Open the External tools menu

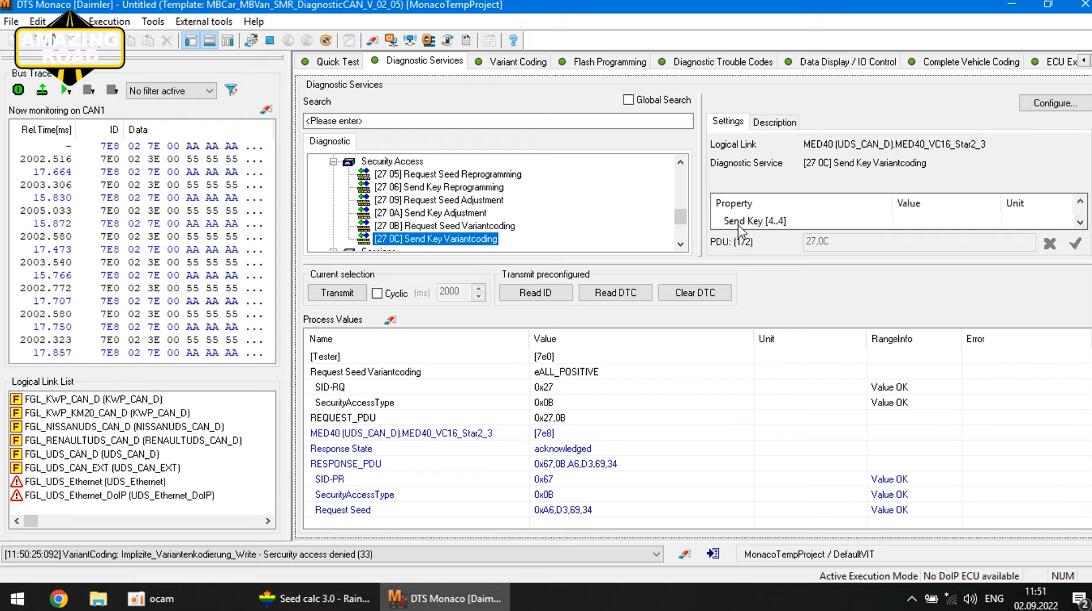pyautogui.click(x=203, y=22)
